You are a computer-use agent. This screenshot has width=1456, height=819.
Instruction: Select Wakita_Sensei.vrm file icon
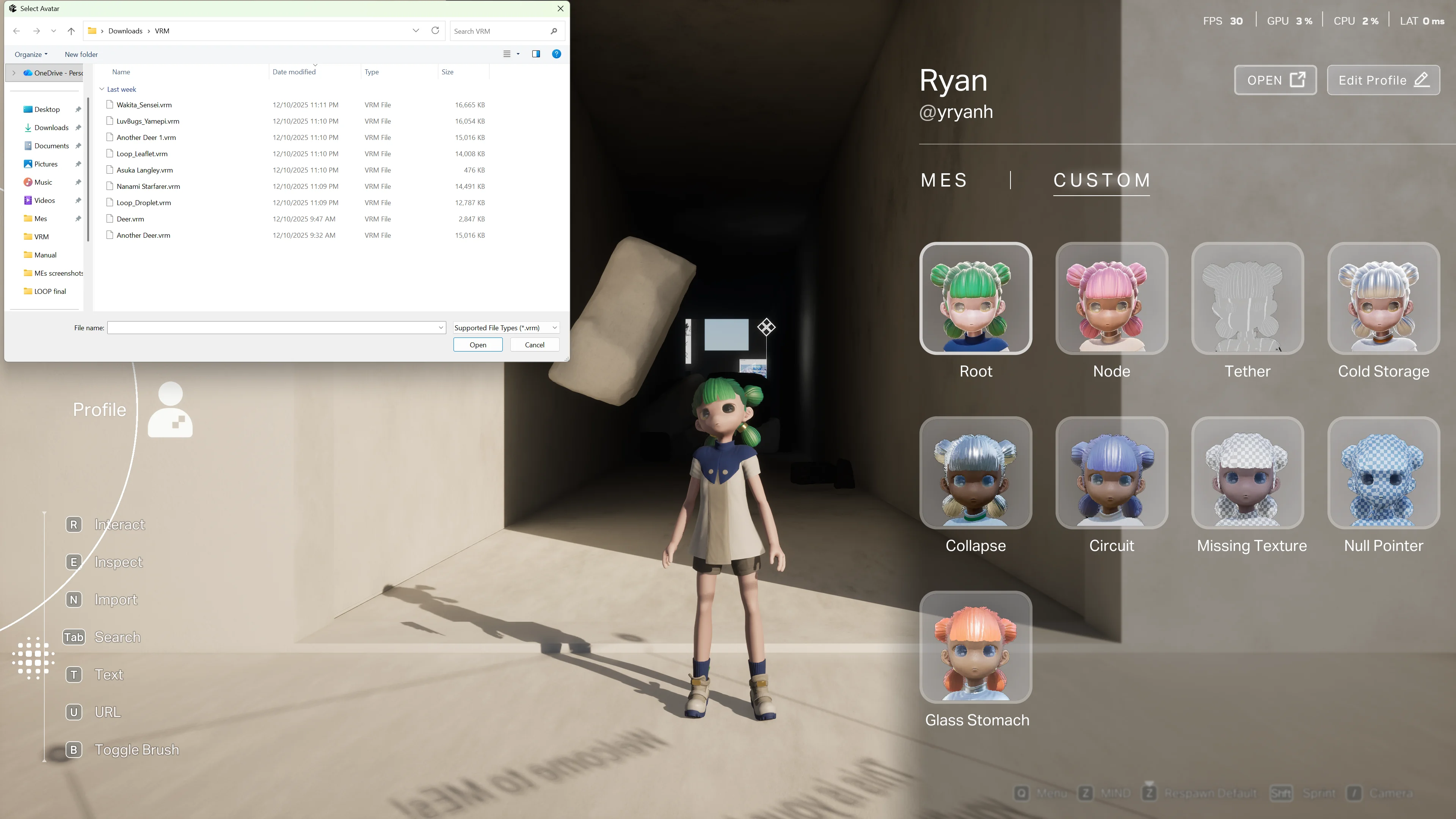110,105
